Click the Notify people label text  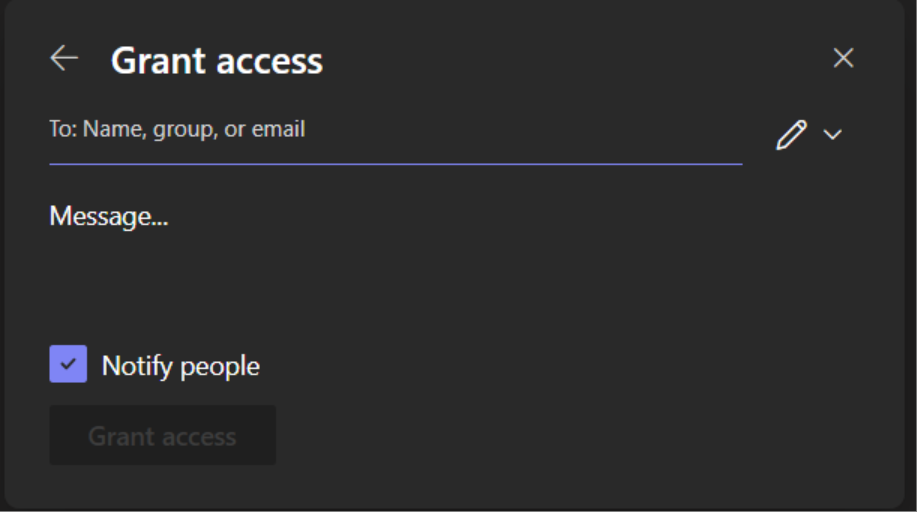pos(181,366)
